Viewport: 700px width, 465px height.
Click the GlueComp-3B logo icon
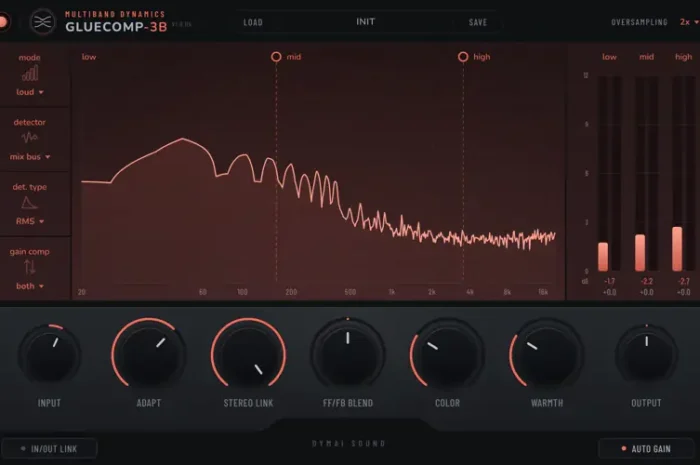click(42, 22)
